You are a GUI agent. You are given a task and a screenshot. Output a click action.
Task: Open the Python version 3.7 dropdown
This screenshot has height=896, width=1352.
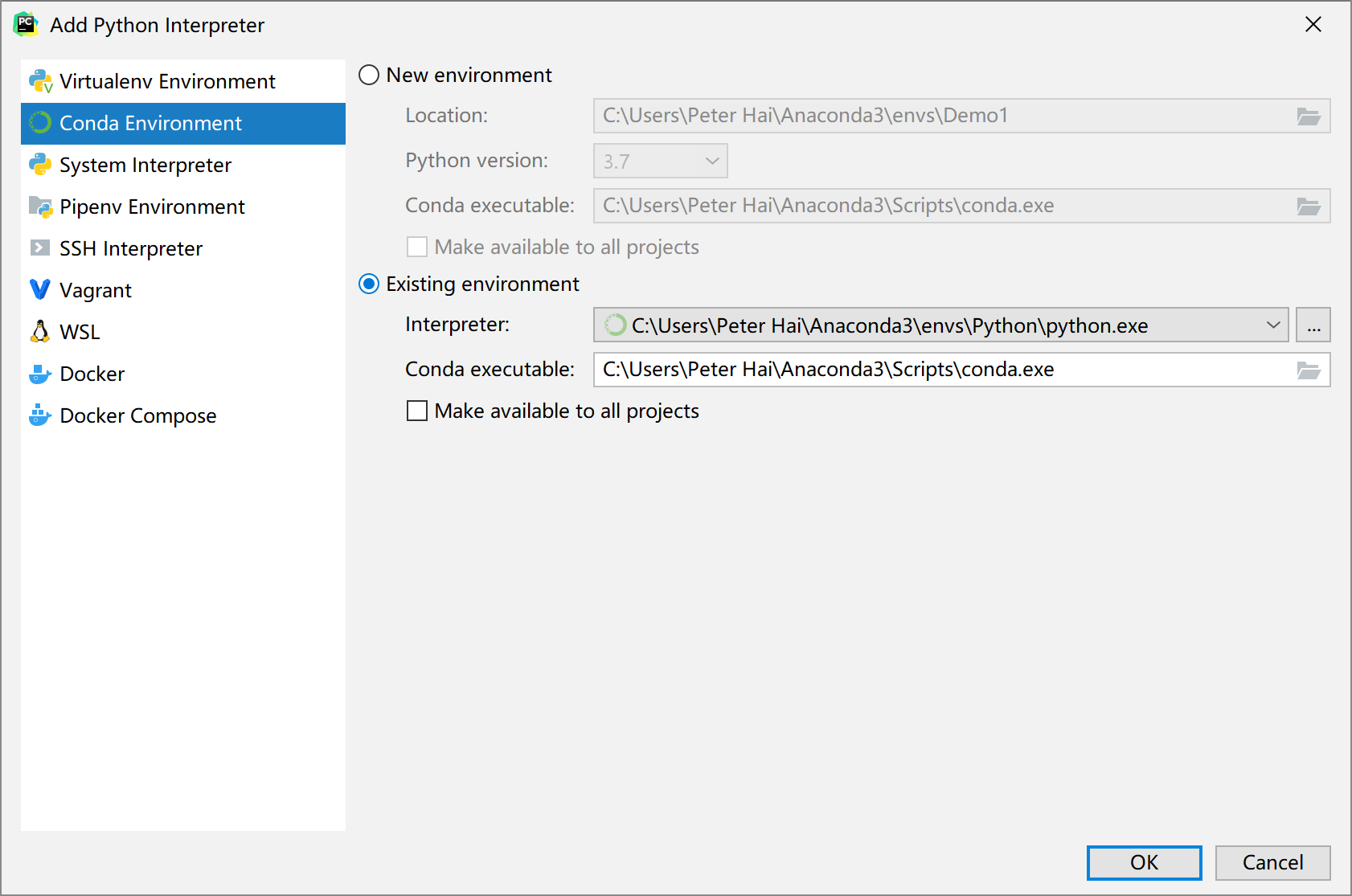point(661,161)
